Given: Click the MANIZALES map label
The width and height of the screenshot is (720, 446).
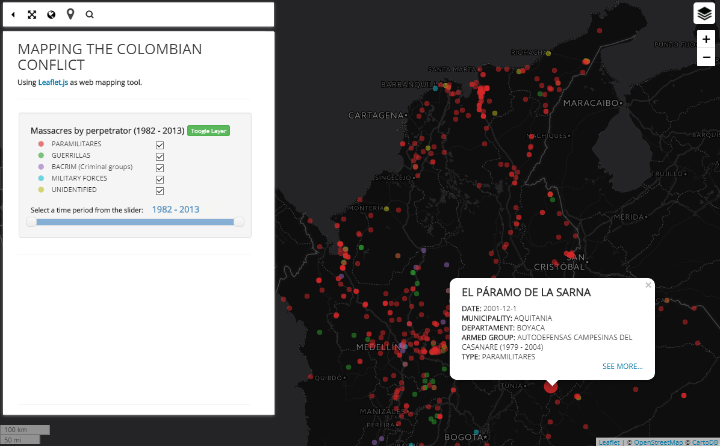Looking at the screenshot, I should (381, 411).
